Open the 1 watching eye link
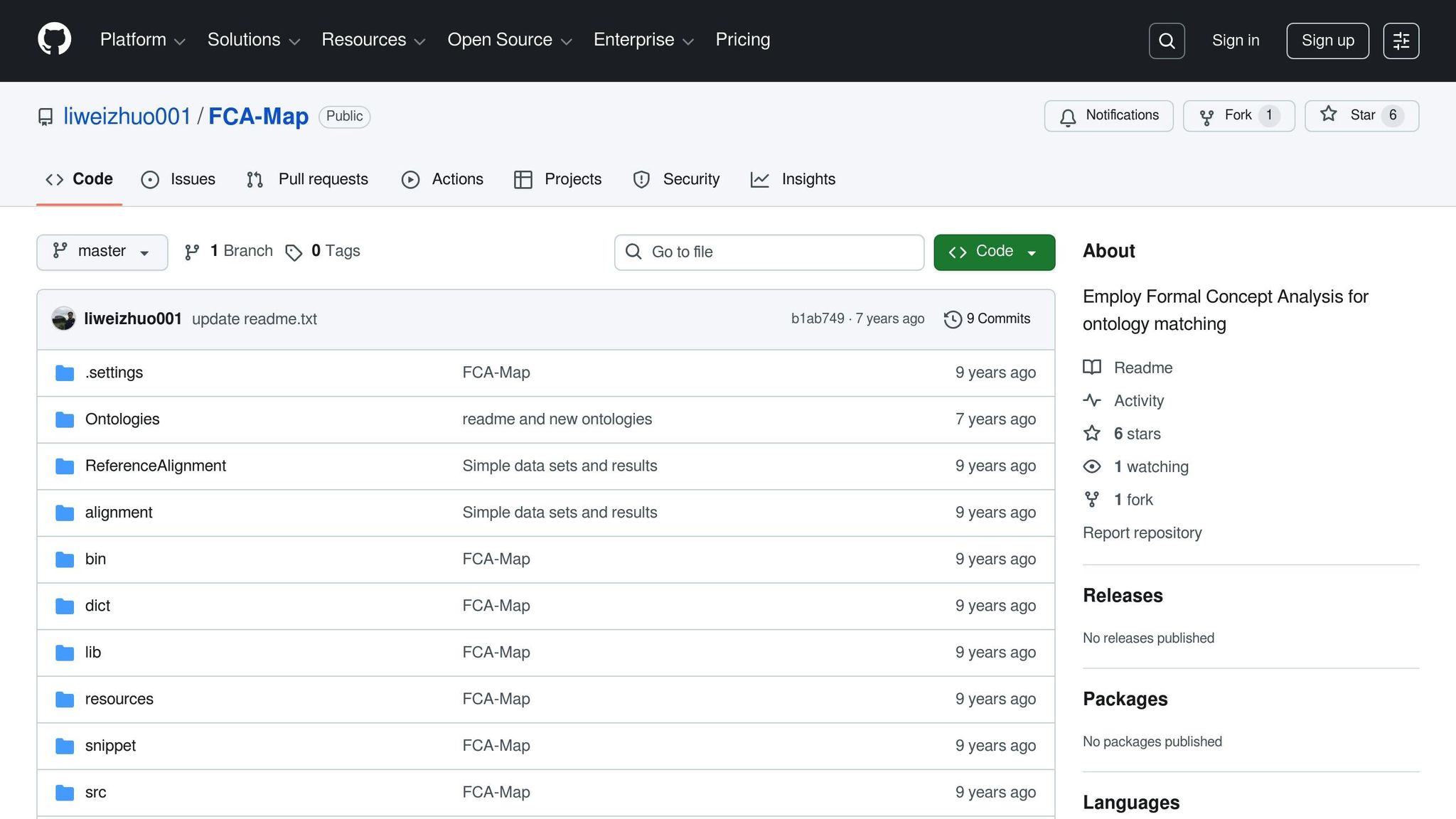Screen dimensions: 1456x819 pyautogui.click(x=1150, y=467)
